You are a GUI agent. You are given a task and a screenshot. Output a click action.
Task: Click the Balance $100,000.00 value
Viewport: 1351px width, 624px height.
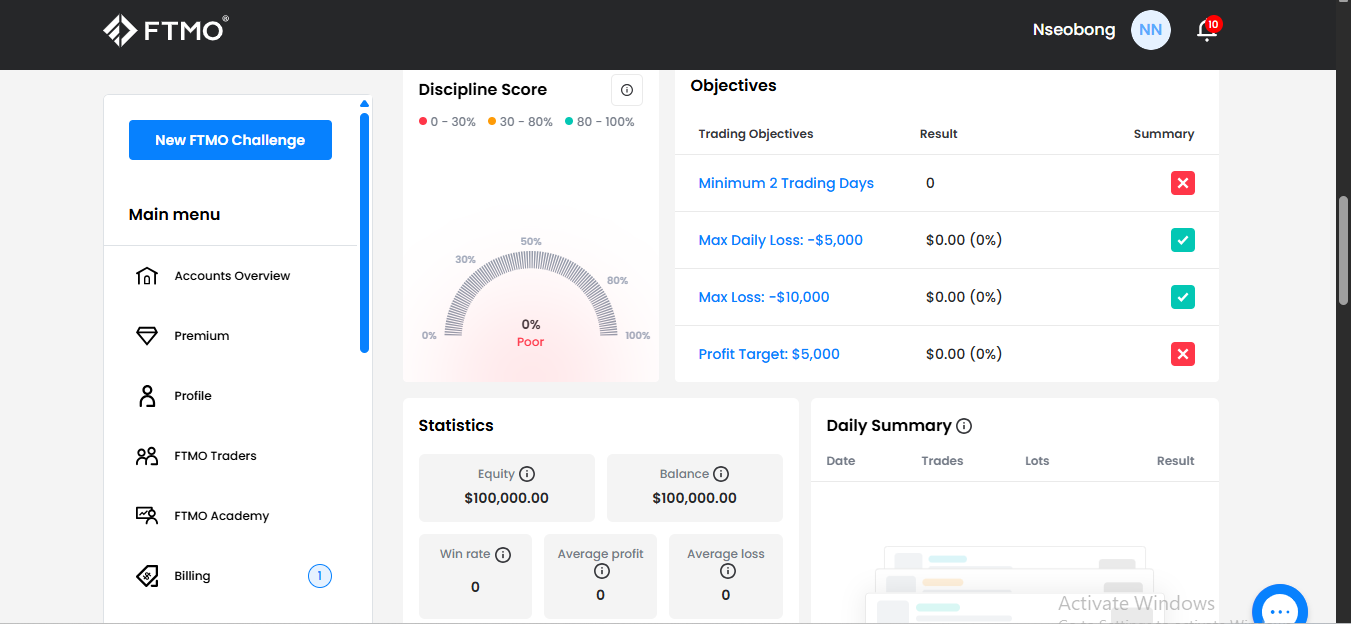(695, 498)
